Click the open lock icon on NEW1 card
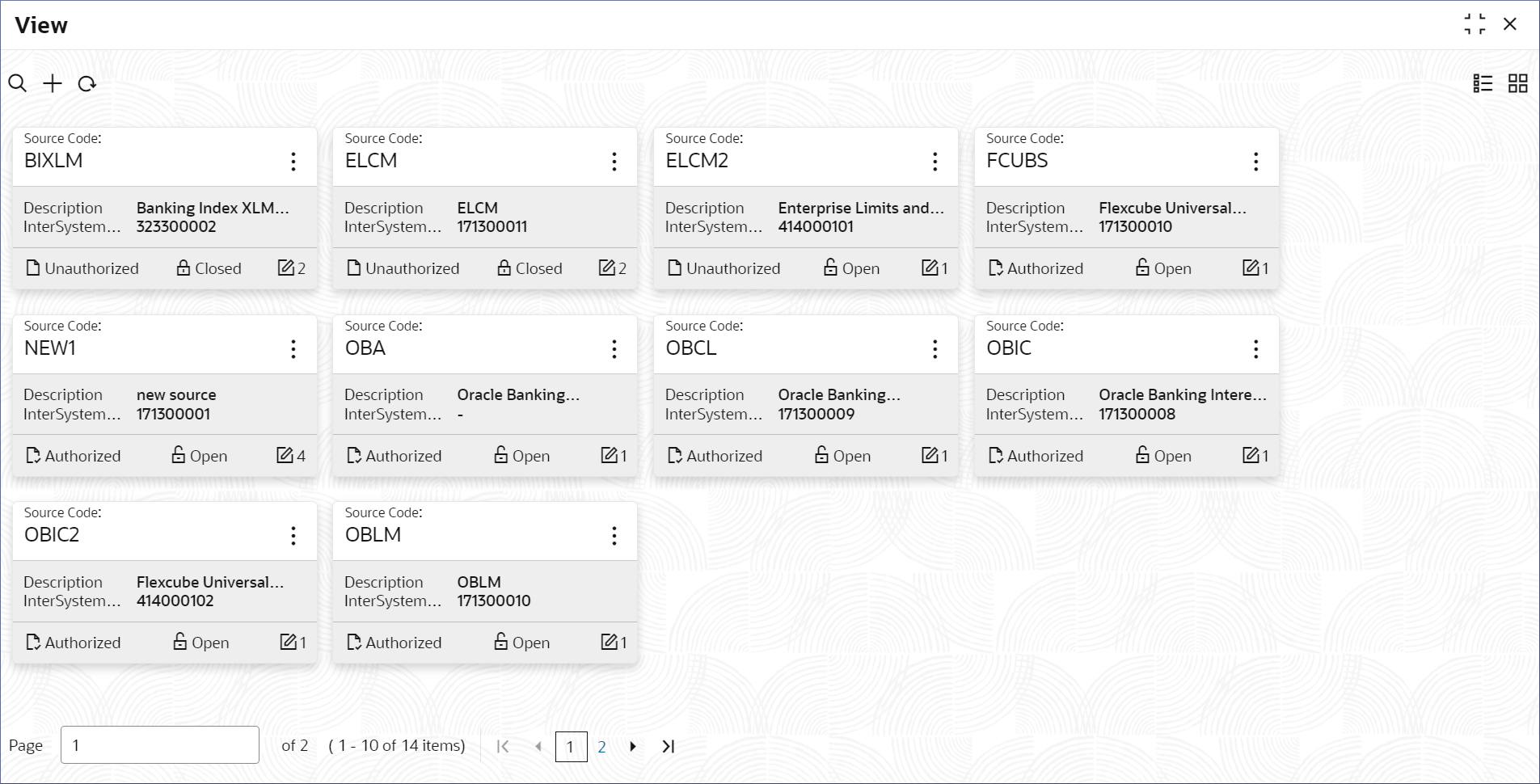The image size is (1540, 784). tap(179, 454)
